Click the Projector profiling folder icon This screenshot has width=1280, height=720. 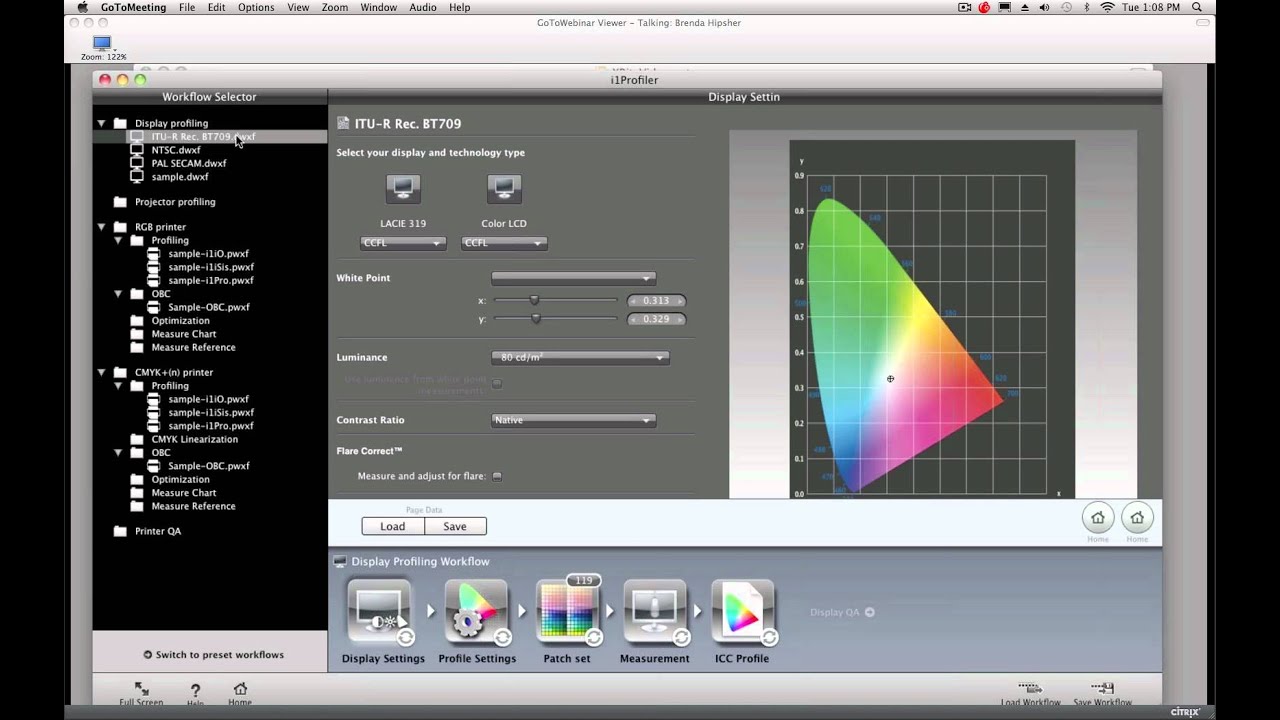click(120, 202)
